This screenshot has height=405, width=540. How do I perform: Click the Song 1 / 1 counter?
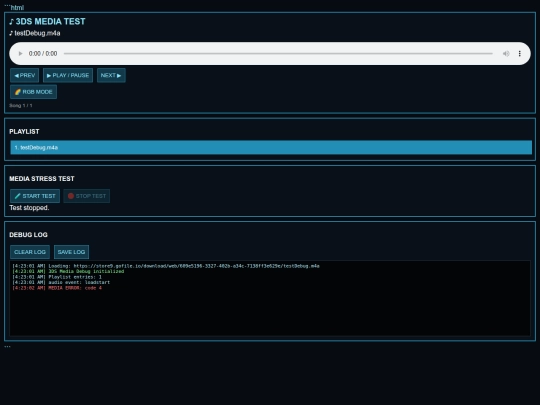(x=21, y=105)
